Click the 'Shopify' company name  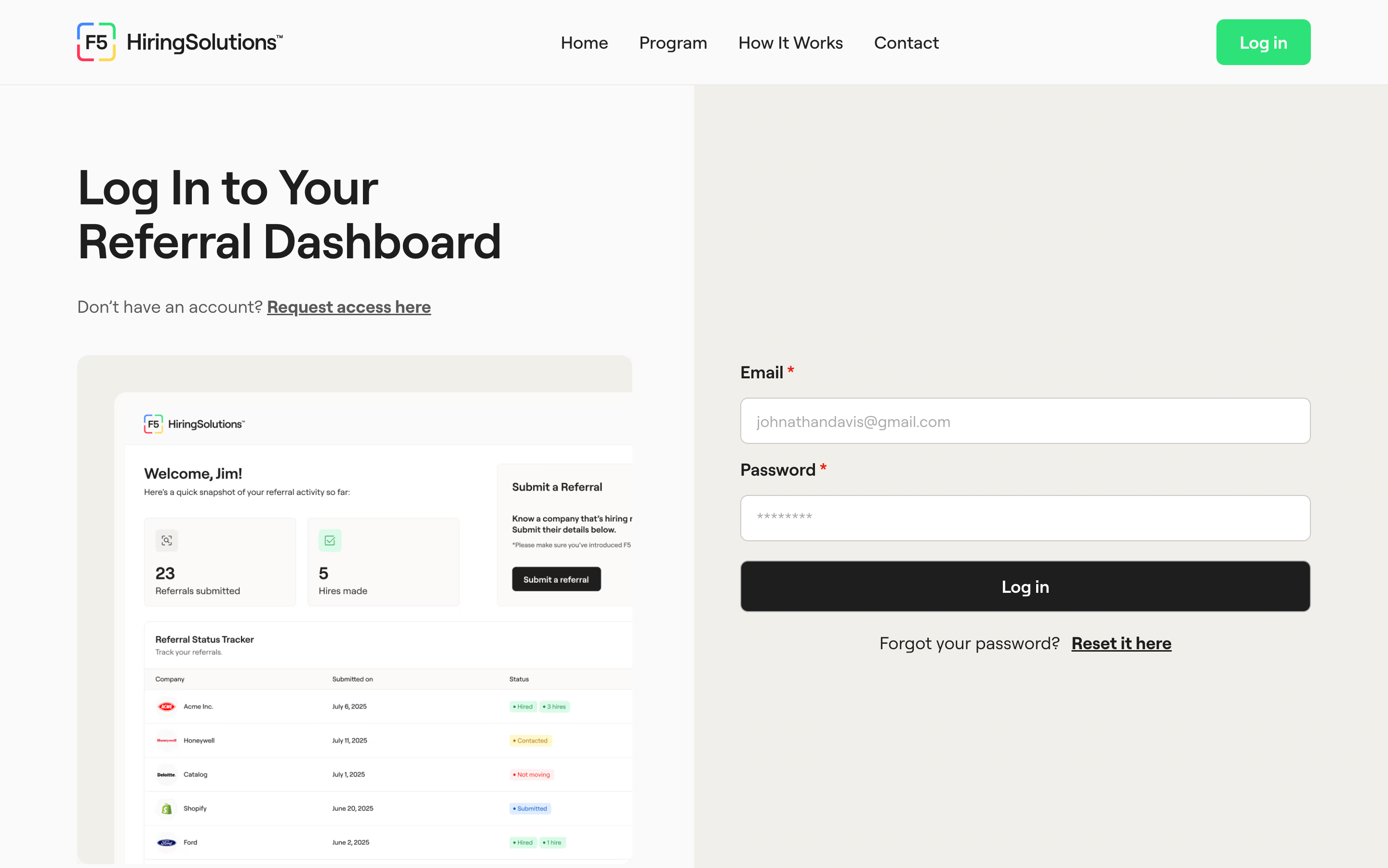[x=195, y=808]
